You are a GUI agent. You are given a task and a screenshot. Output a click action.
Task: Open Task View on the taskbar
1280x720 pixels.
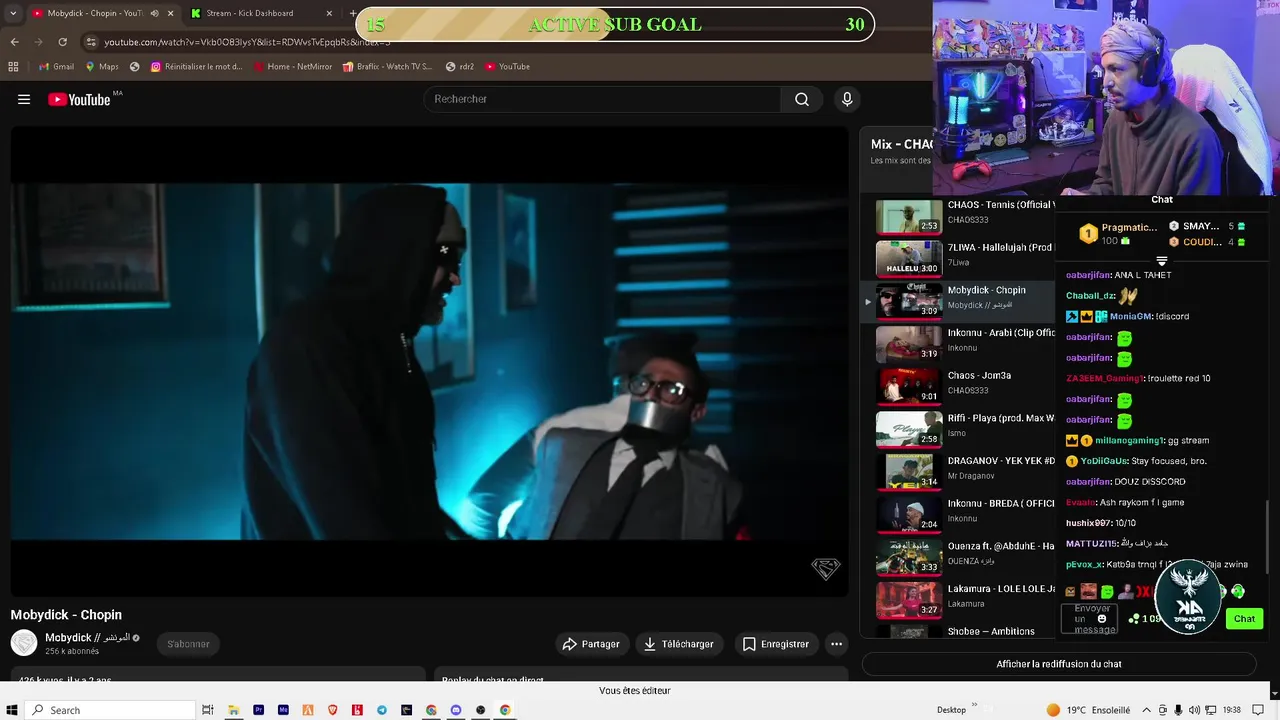(x=208, y=710)
